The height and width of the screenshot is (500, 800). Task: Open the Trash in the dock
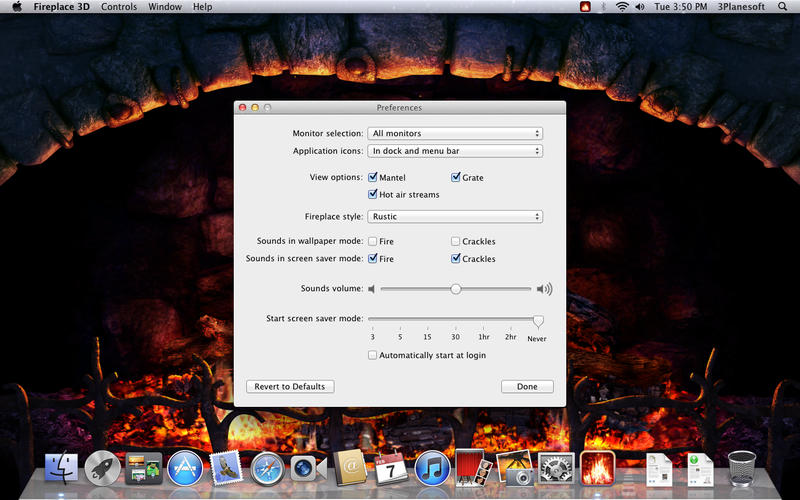click(741, 468)
